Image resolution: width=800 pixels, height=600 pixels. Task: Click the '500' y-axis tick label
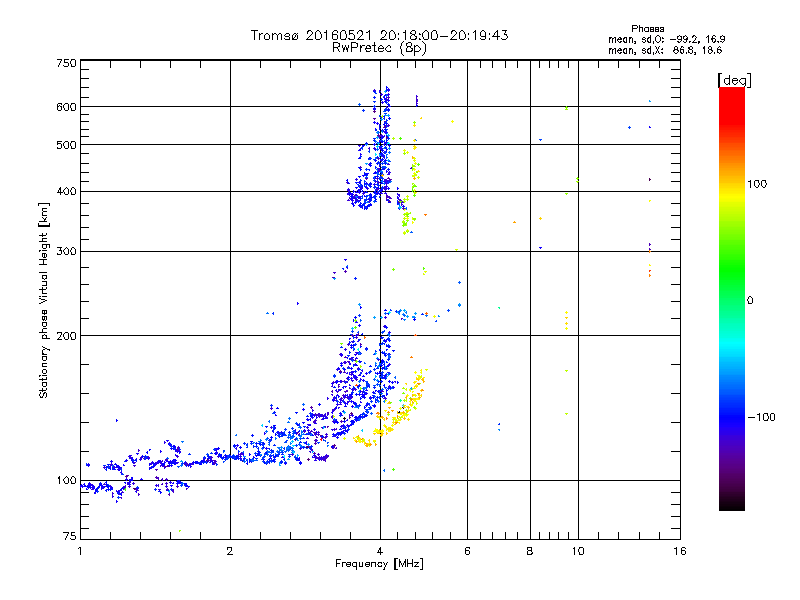(x=67, y=145)
